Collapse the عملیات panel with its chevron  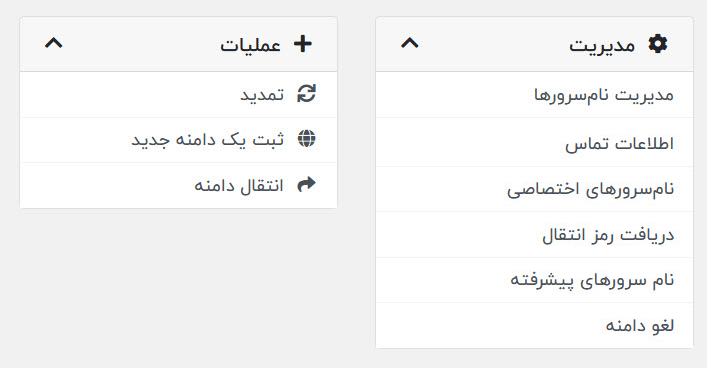(x=54, y=43)
